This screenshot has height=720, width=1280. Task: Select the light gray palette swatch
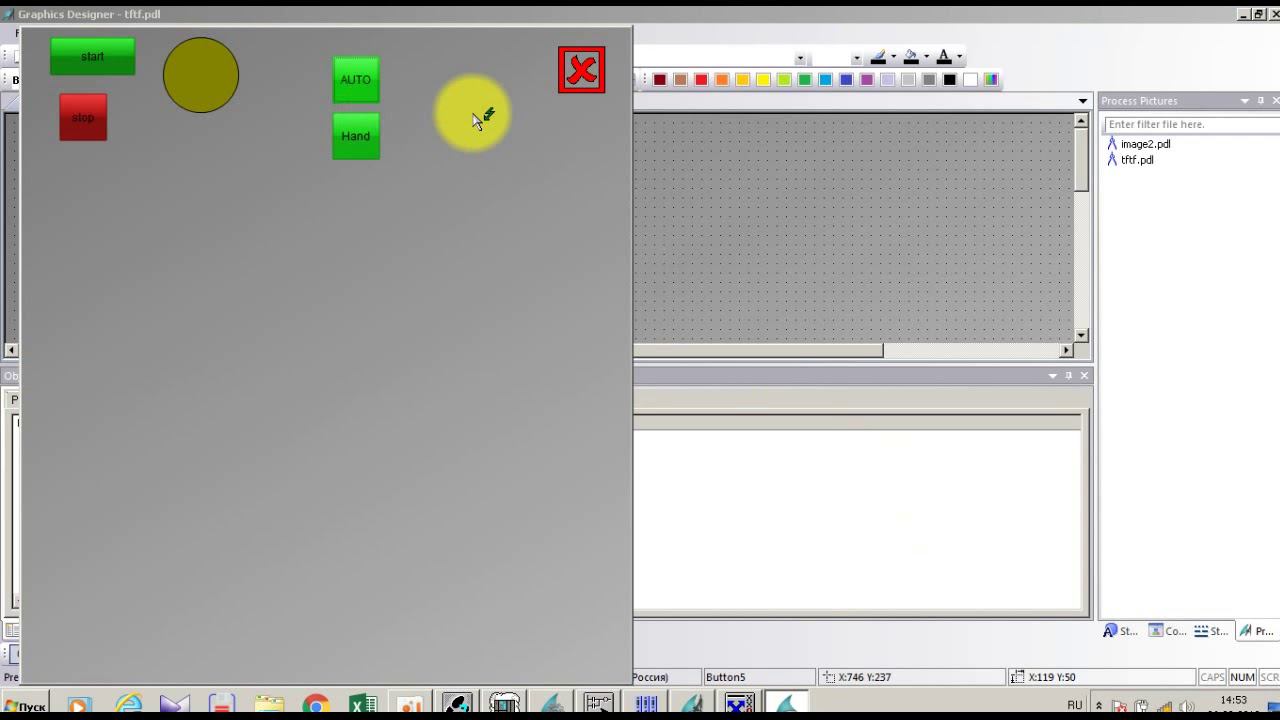pos(908,80)
